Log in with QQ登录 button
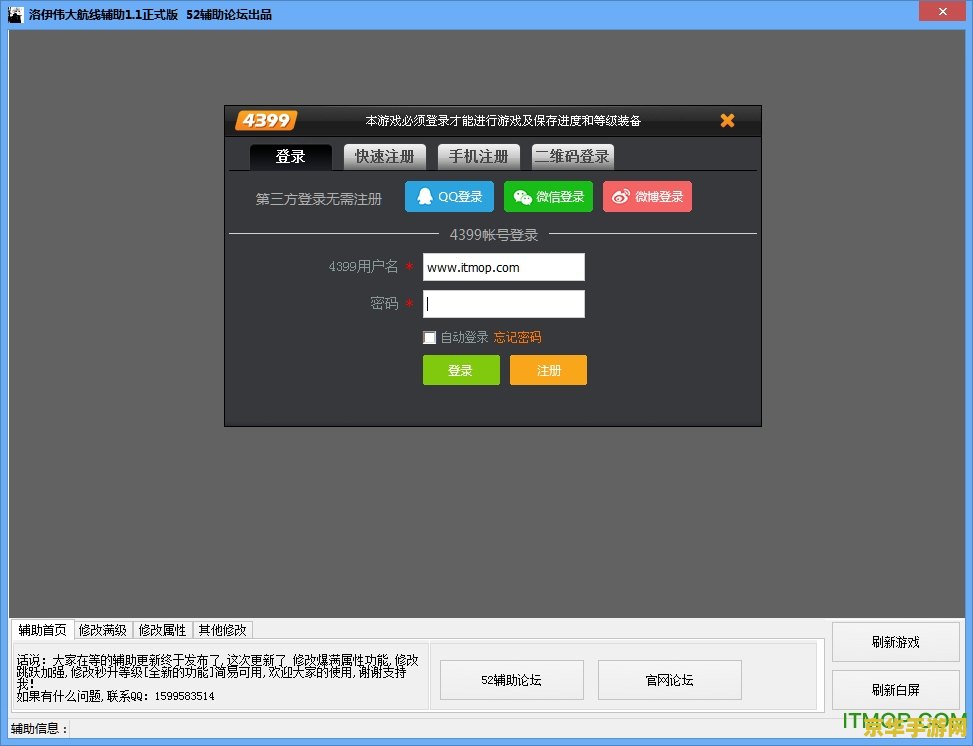Image resolution: width=973 pixels, height=746 pixels. click(x=449, y=197)
